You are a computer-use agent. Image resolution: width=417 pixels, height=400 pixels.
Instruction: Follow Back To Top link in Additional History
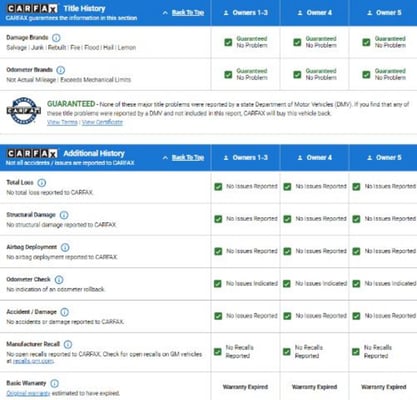(188, 158)
